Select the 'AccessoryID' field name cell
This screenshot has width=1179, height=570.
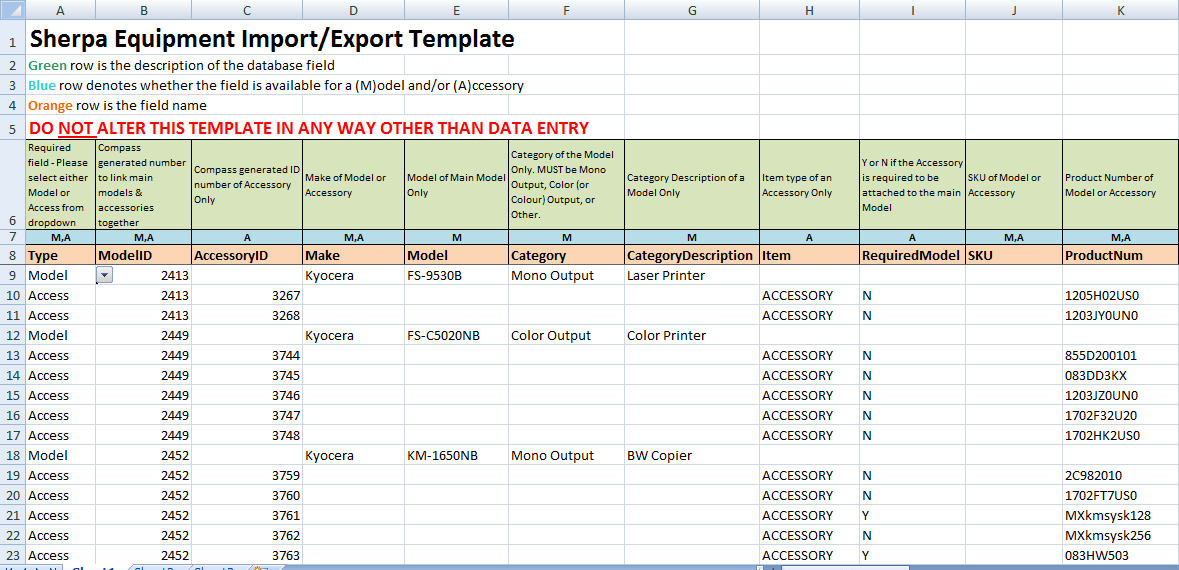coord(247,256)
